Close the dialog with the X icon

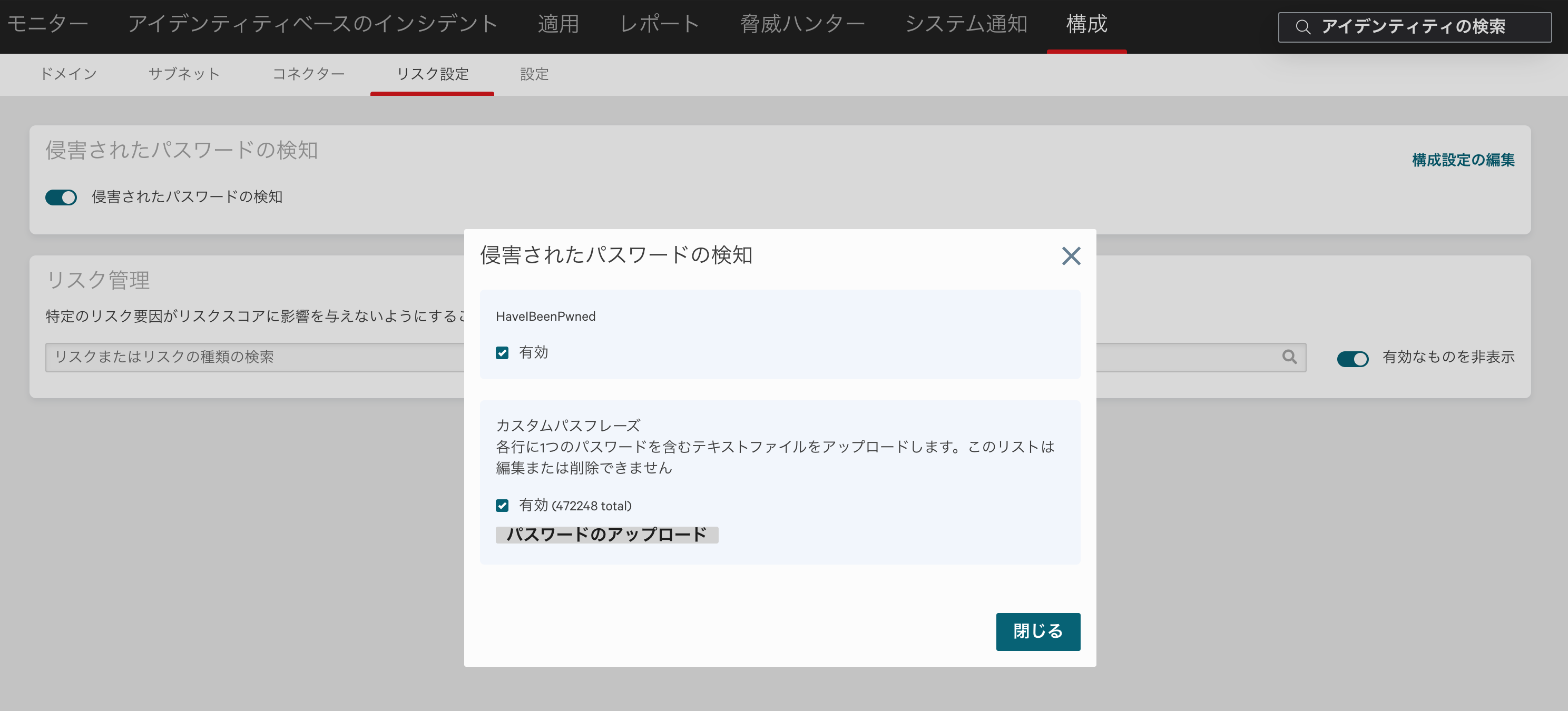(x=1071, y=256)
